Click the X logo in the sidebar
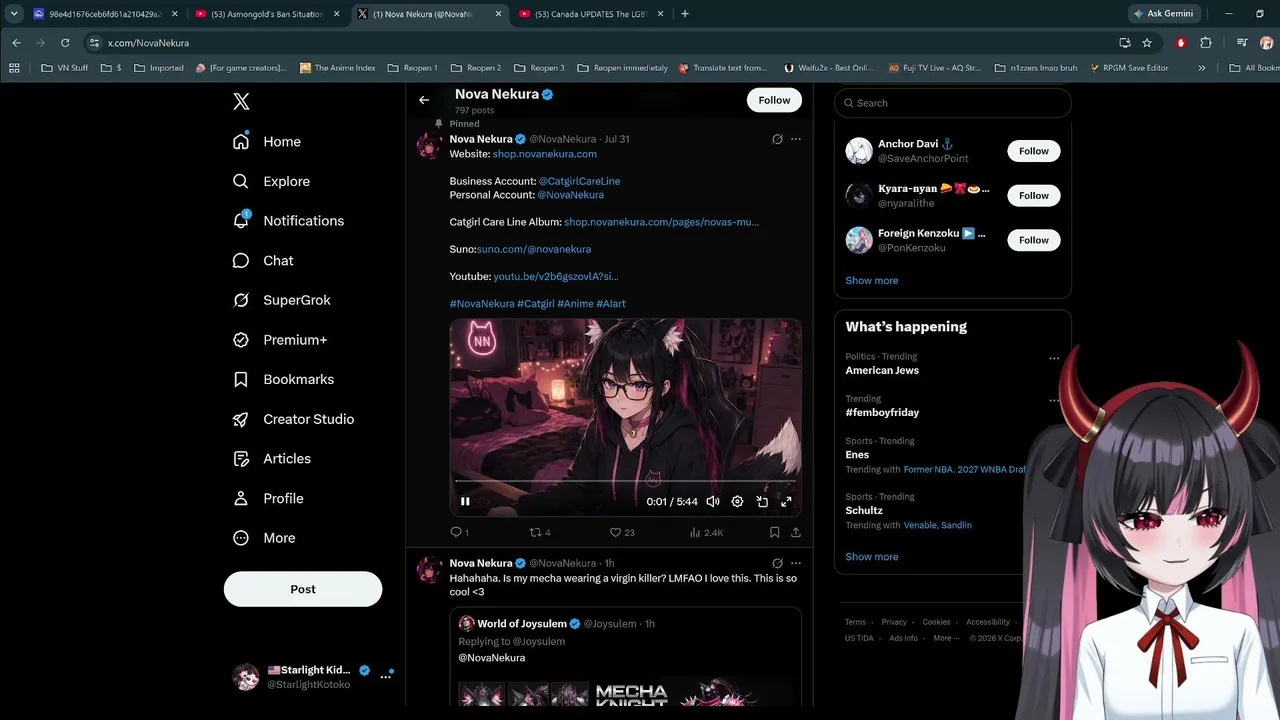This screenshot has height=720, width=1280. tap(241, 102)
